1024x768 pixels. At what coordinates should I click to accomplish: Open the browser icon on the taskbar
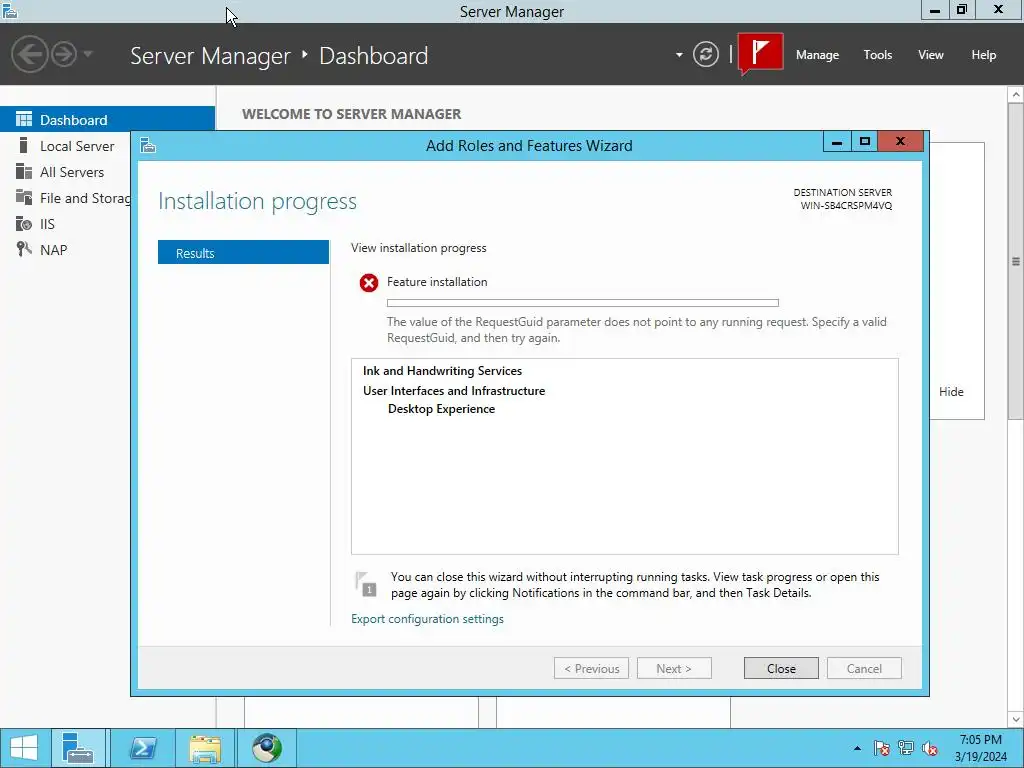(266, 748)
